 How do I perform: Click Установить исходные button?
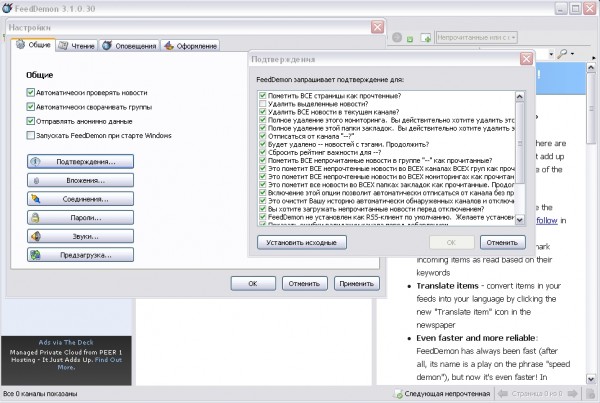coord(302,242)
